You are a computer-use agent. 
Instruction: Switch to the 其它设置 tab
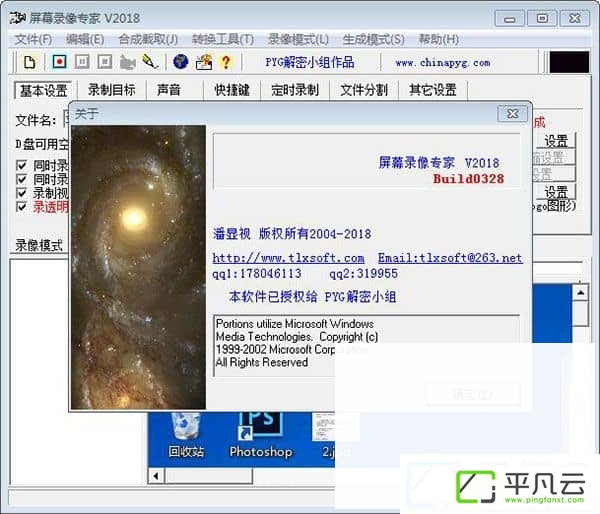(433, 90)
